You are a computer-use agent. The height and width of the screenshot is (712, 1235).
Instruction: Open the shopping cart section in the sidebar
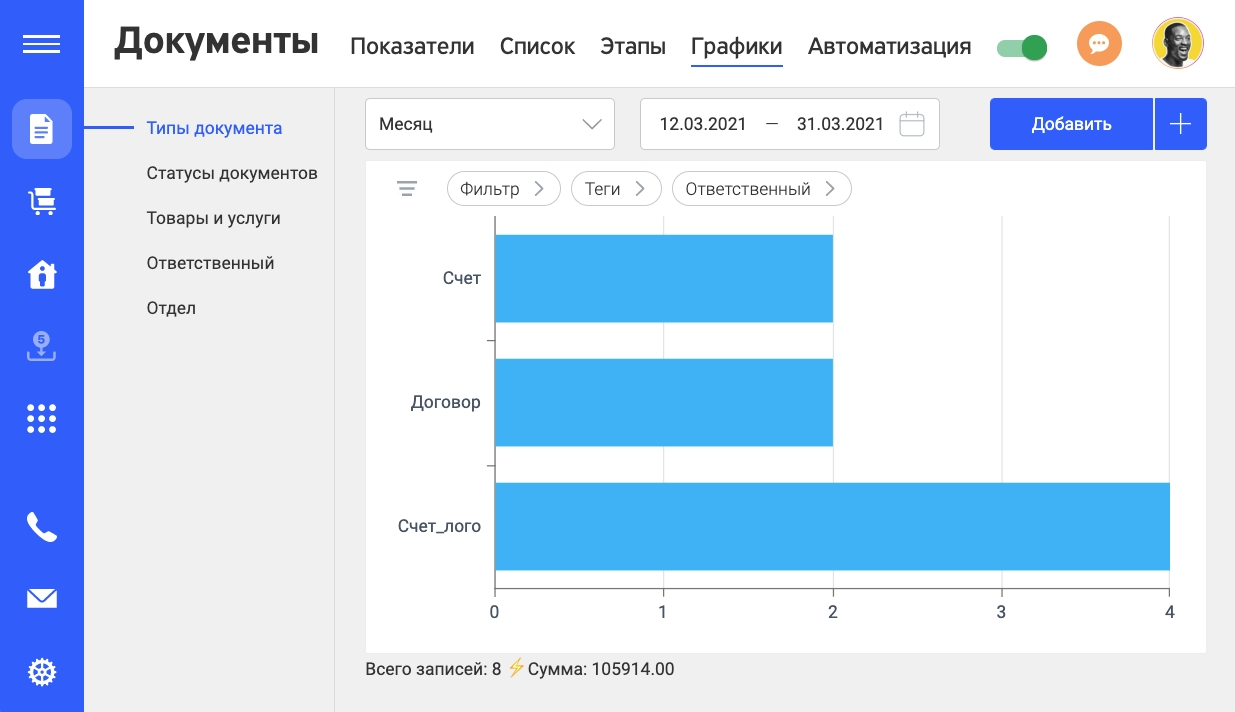coord(41,201)
